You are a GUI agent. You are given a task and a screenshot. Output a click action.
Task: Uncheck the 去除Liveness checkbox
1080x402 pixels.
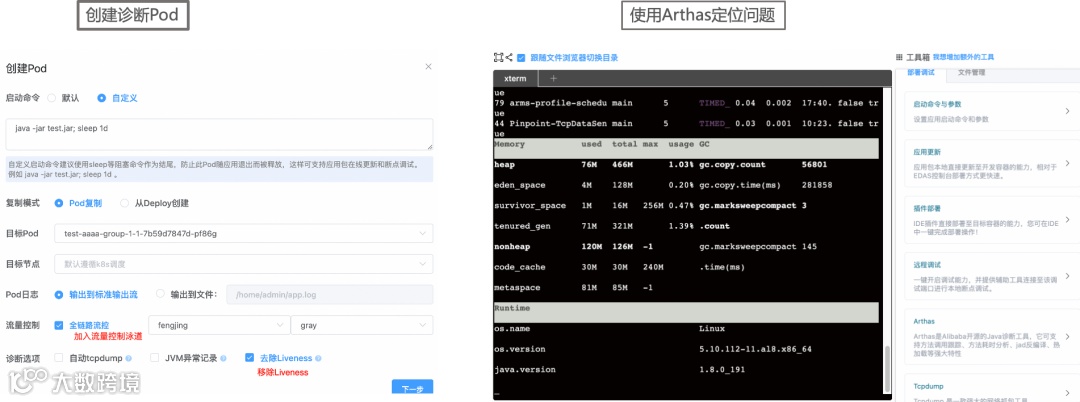[249, 358]
